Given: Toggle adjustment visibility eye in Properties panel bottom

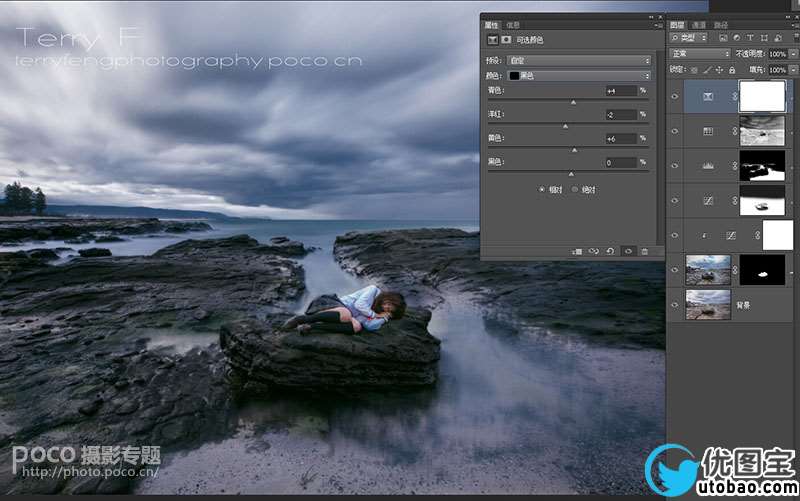Looking at the screenshot, I should 628,252.
